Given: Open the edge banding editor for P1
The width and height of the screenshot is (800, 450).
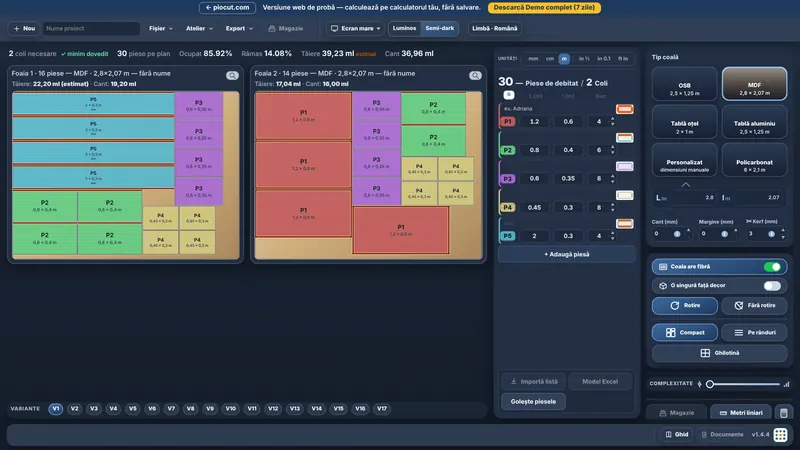Looking at the screenshot, I should [624, 109].
